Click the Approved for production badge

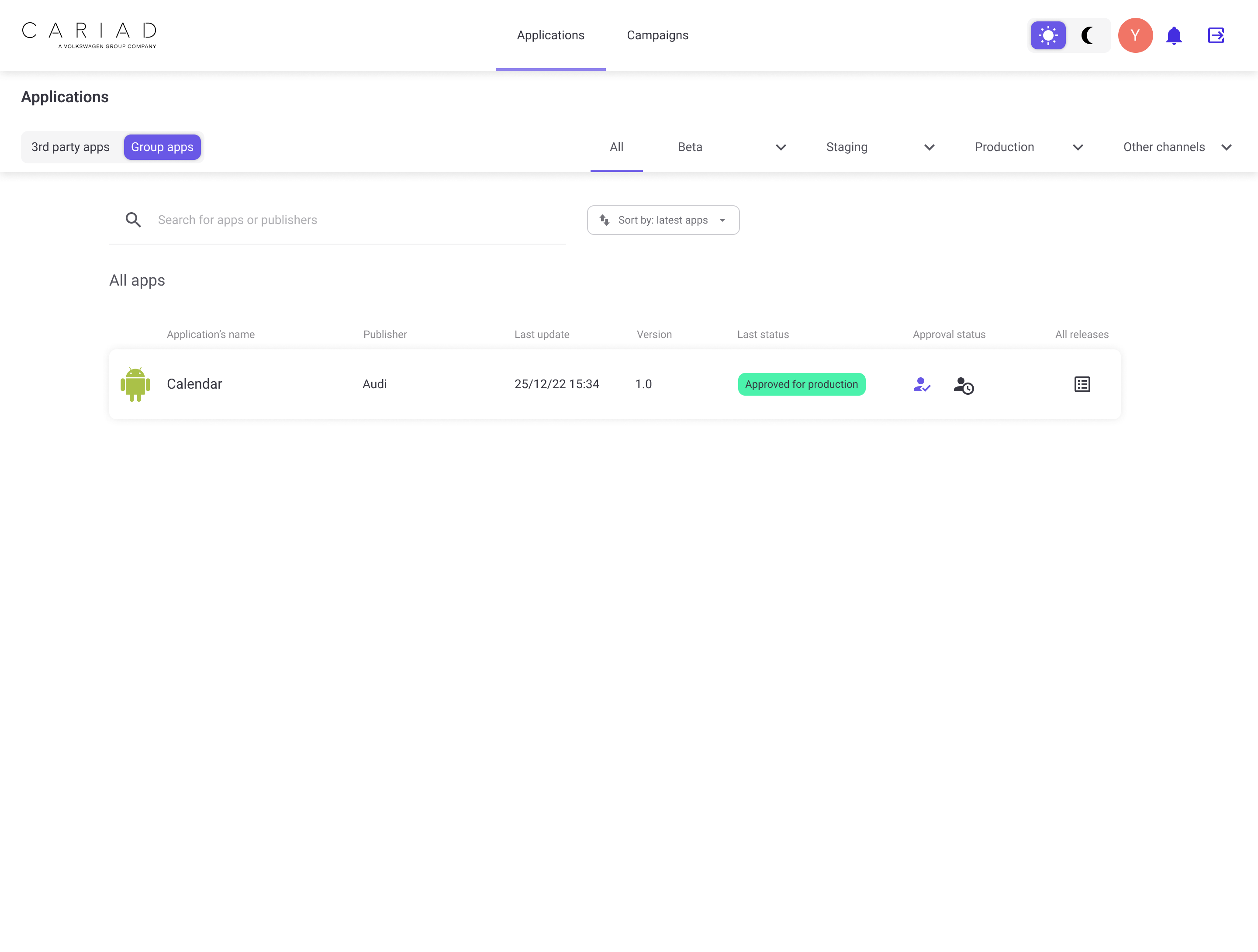point(802,384)
